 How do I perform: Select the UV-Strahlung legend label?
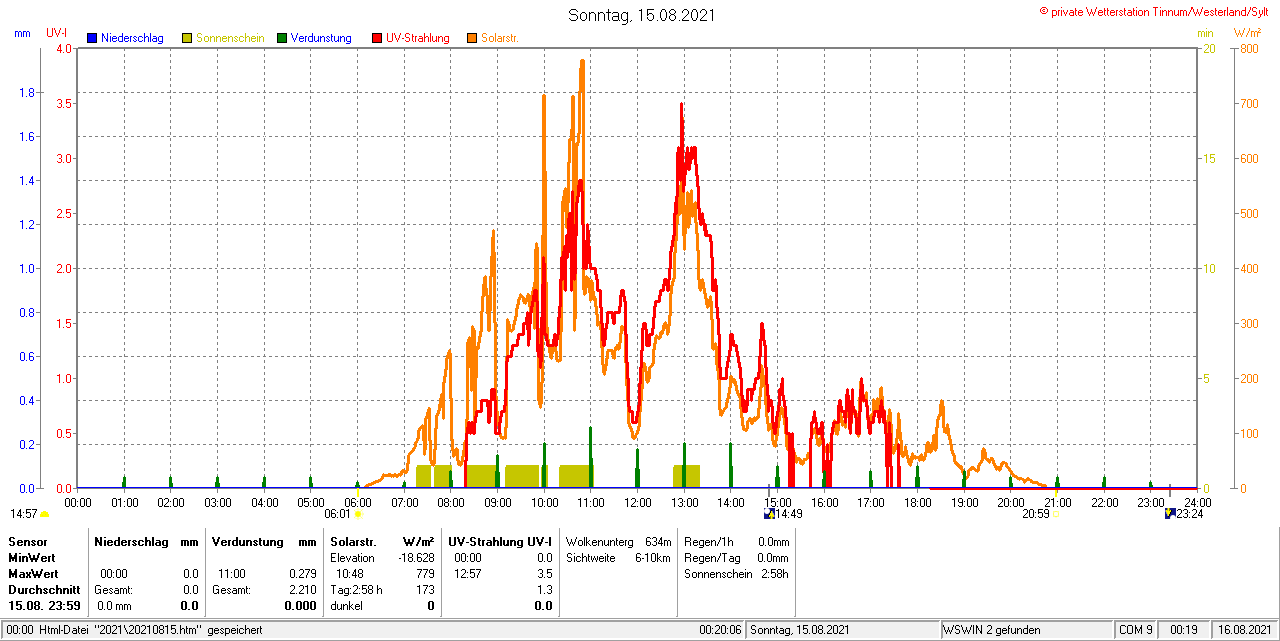(419, 38)
